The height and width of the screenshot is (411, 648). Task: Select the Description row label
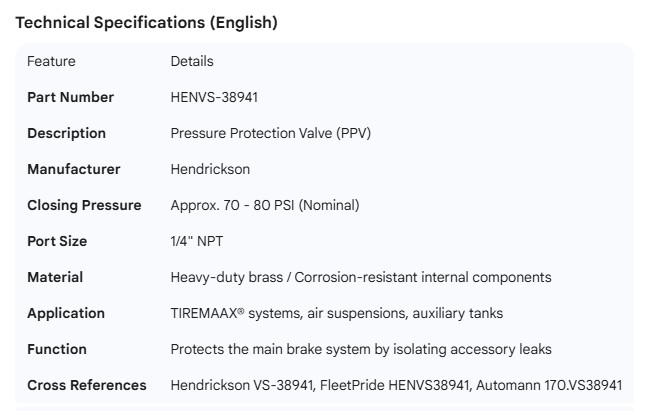click(x=66, y=133)
